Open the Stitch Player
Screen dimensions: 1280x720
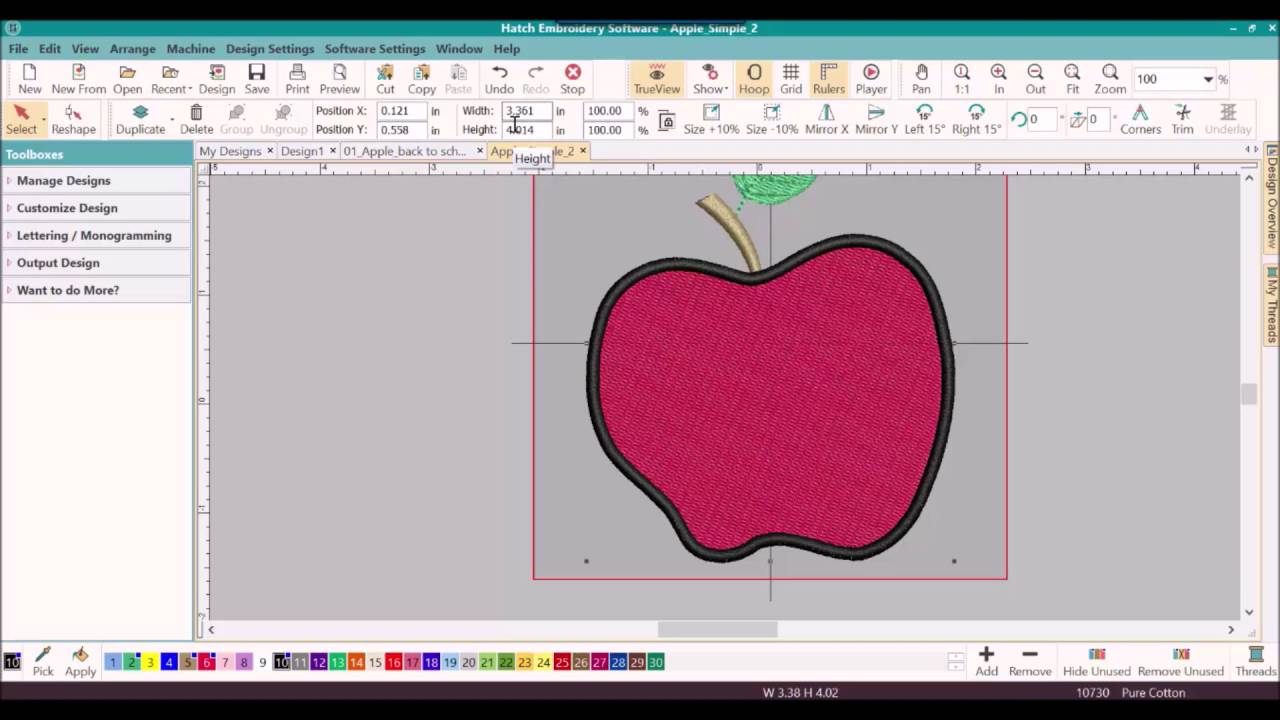(871, 79)
